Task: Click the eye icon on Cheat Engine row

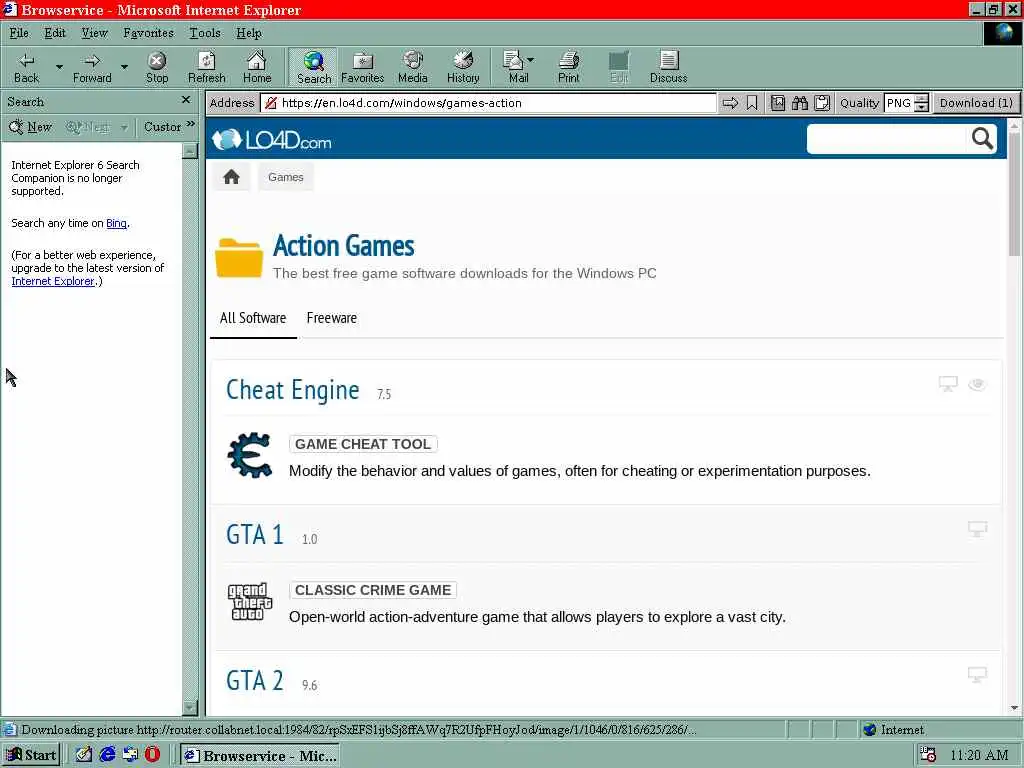Action: coord(977,384)
